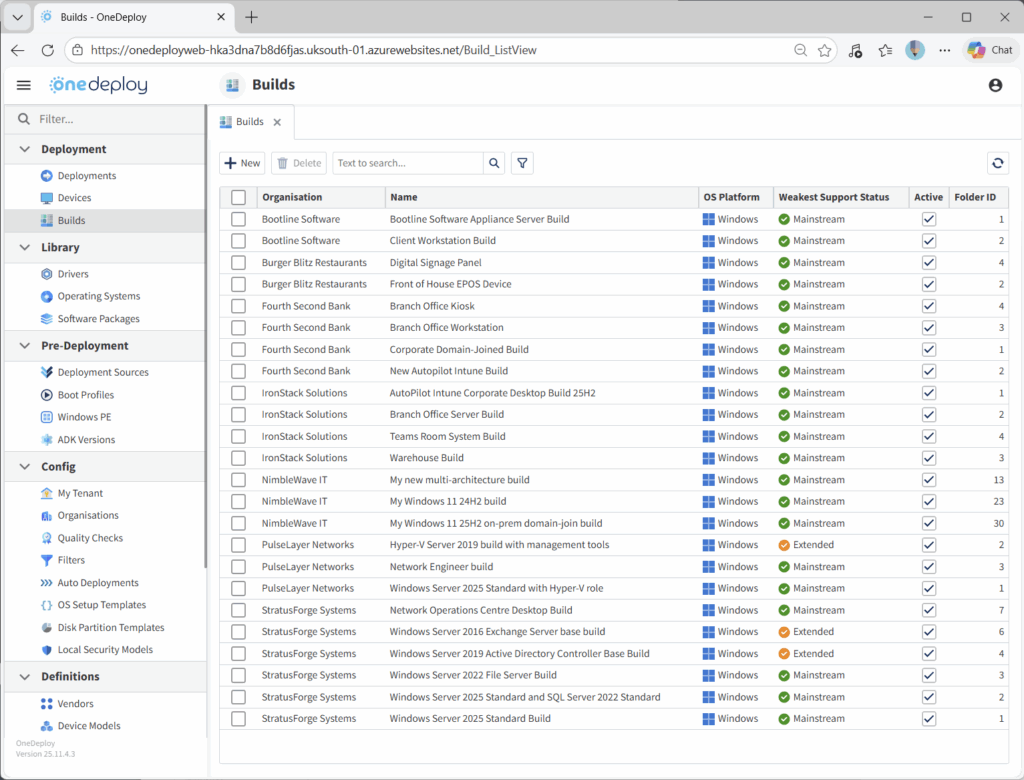Image resolution: width=1024 pixels, height=780 pixels.
Task: Open the browser tab list dropdown
Action: tap(18, 17)
